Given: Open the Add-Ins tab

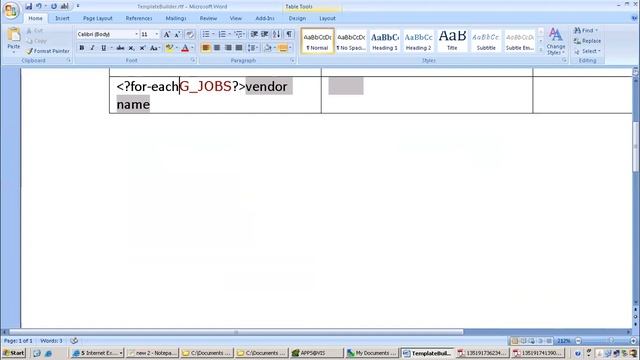Looking at the screenshot, I should tap(265, 18).
